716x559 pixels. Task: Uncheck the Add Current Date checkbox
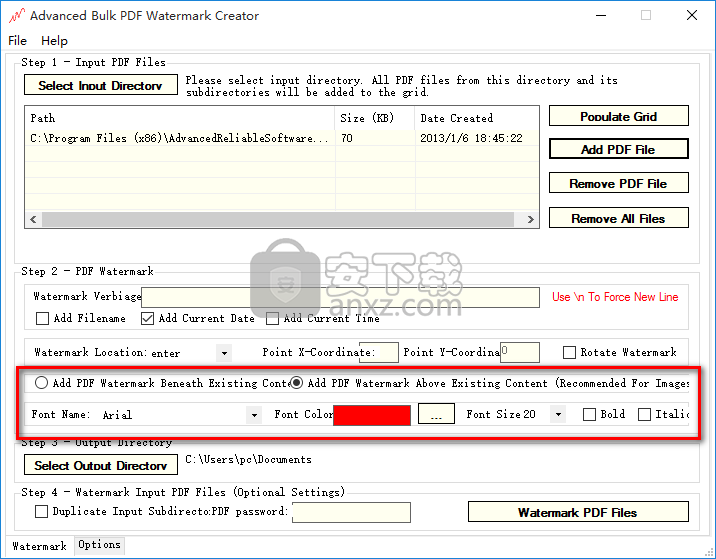coord(147,318)
